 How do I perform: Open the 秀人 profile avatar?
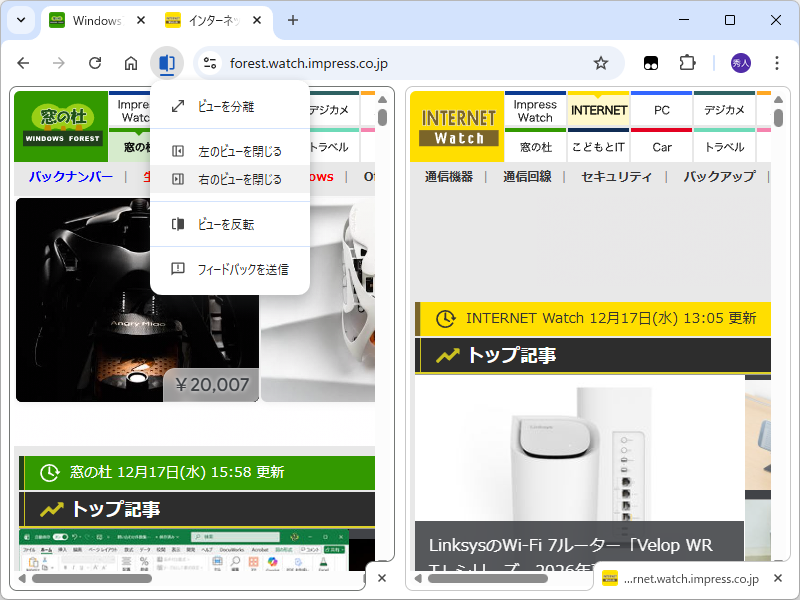(739, 62)
